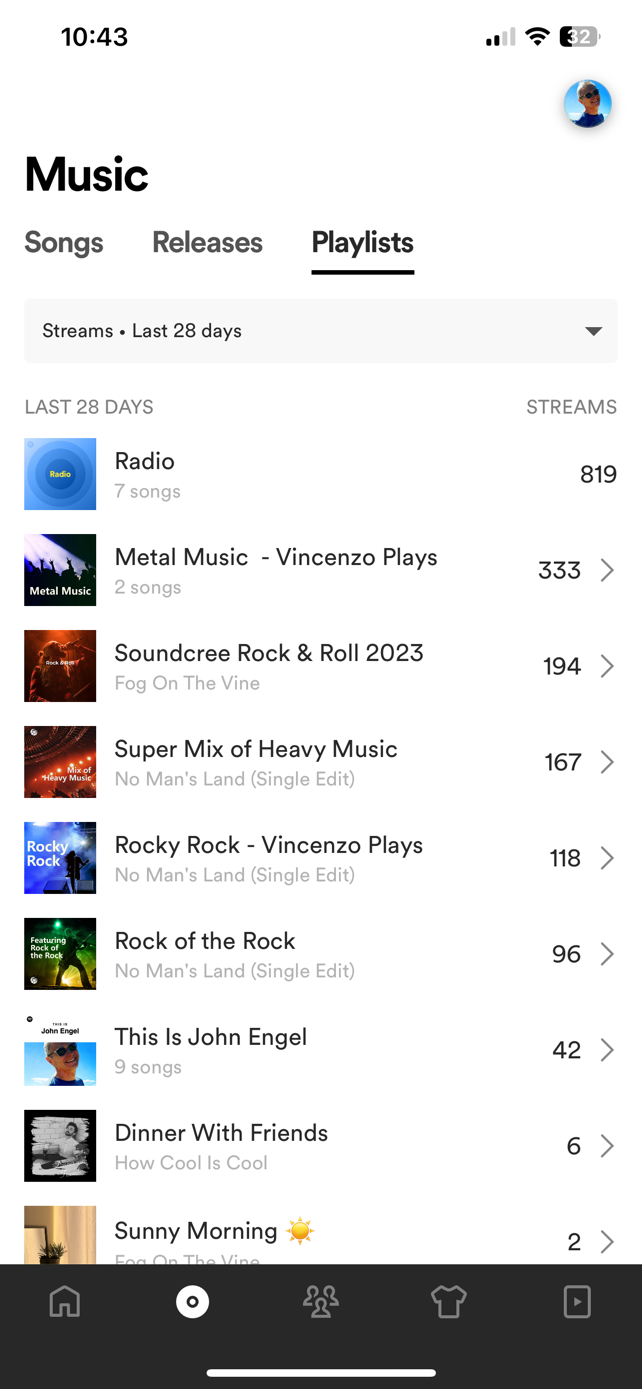The image size is (642, 1389).
Task: Switch to the Releases tab
Action: pos(207,243)
